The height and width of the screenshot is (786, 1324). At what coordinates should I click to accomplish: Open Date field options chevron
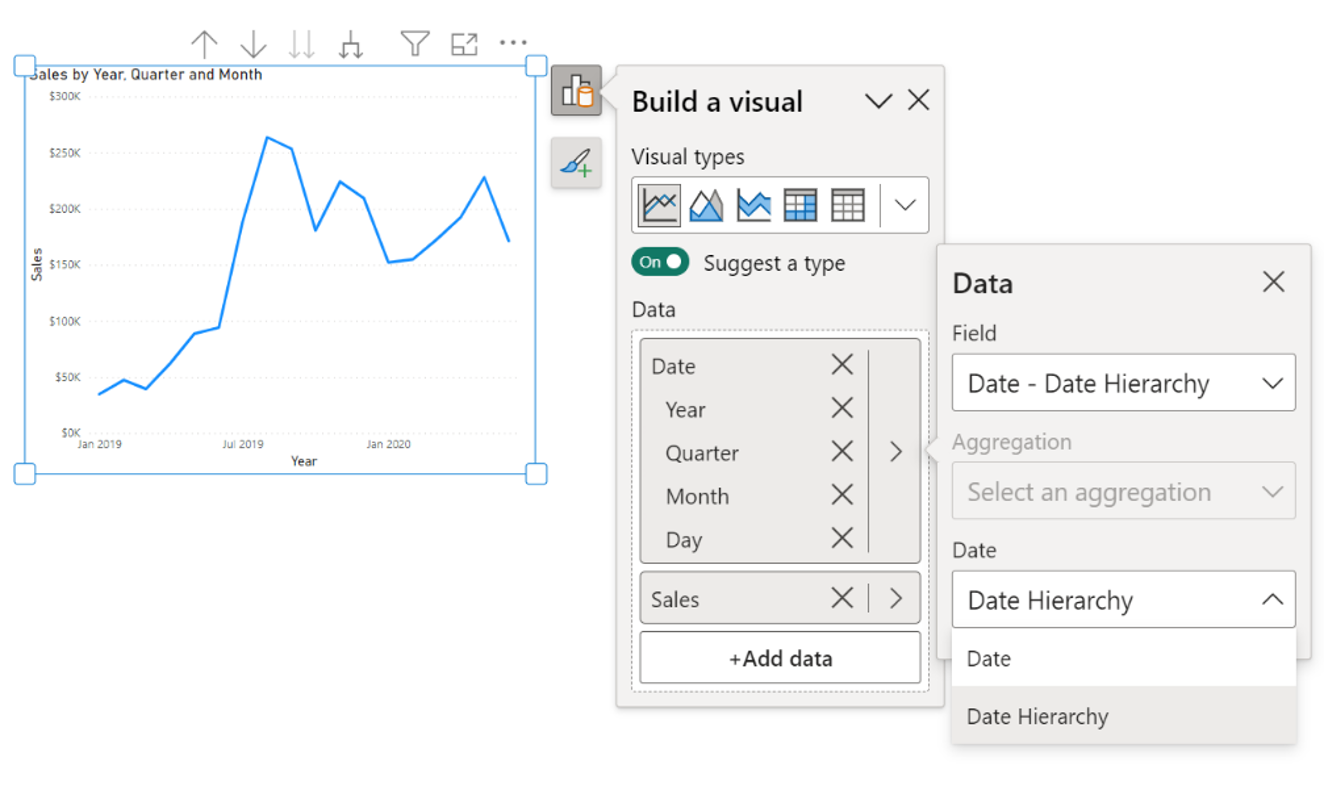pos(896,452)
